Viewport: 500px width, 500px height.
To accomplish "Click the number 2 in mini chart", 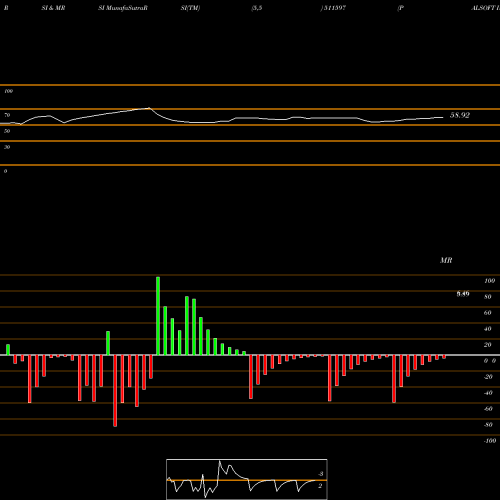I will click(320, 486).
